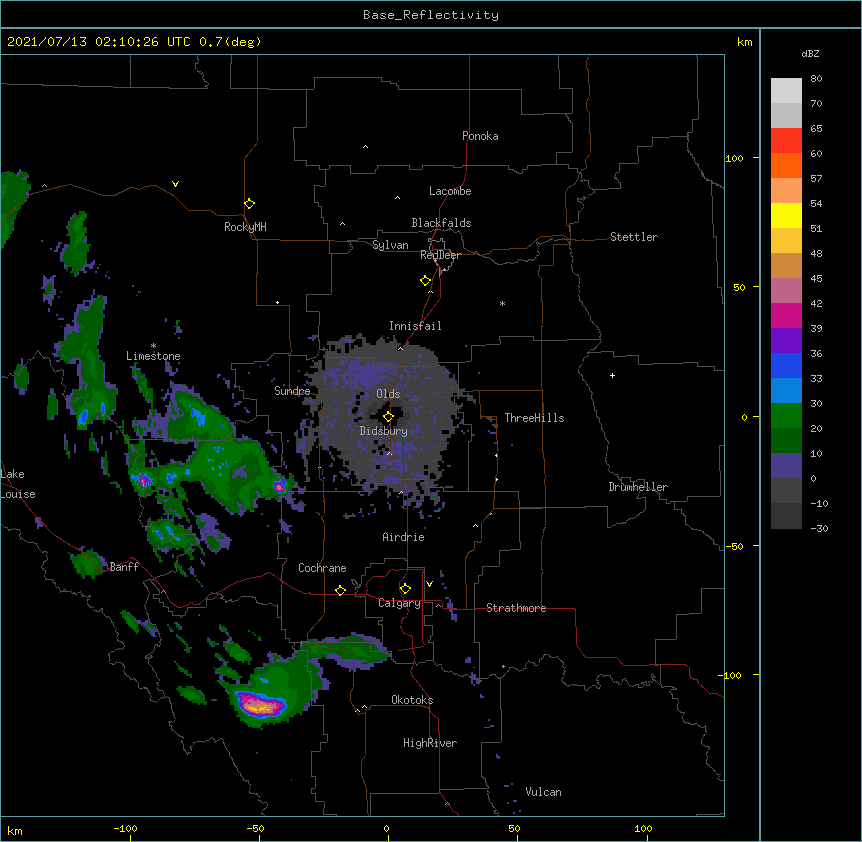Click the yellow V marker northeast of Calgary
The height and width of the screenshot is (842, 862).
[x=429, y=584]
